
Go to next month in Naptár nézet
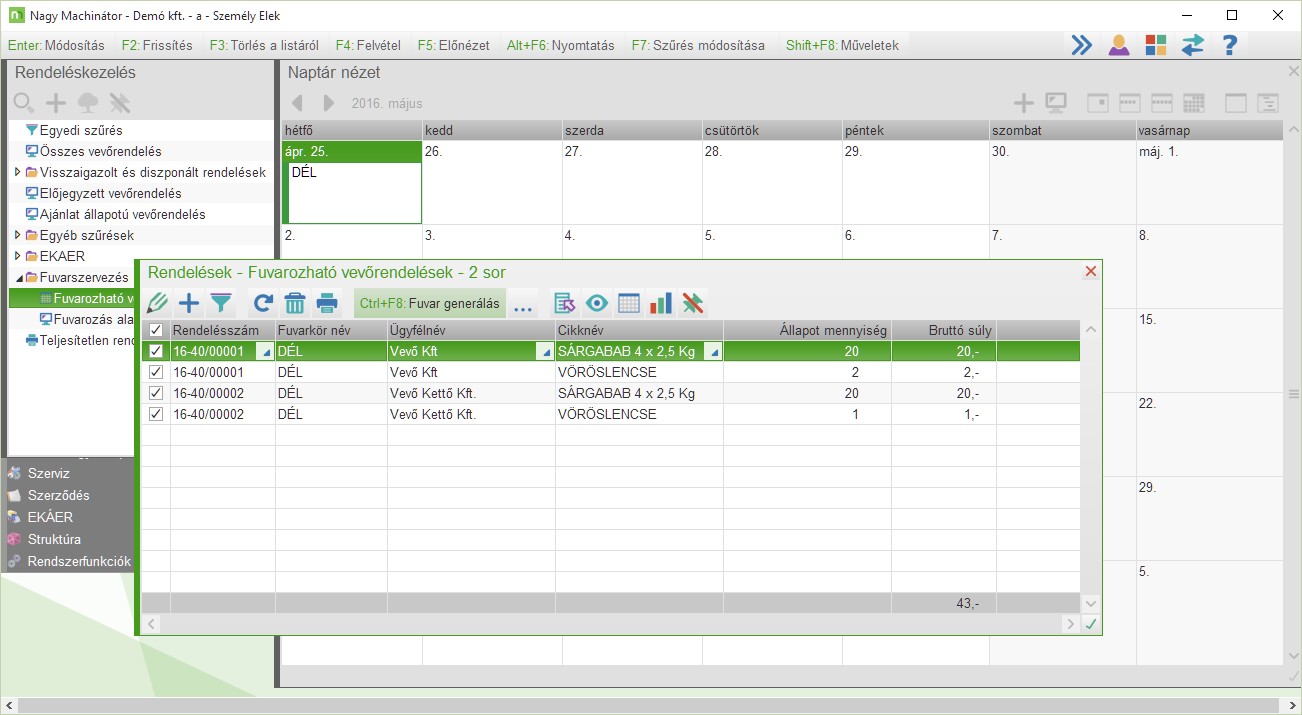click(x=329, y=103)
